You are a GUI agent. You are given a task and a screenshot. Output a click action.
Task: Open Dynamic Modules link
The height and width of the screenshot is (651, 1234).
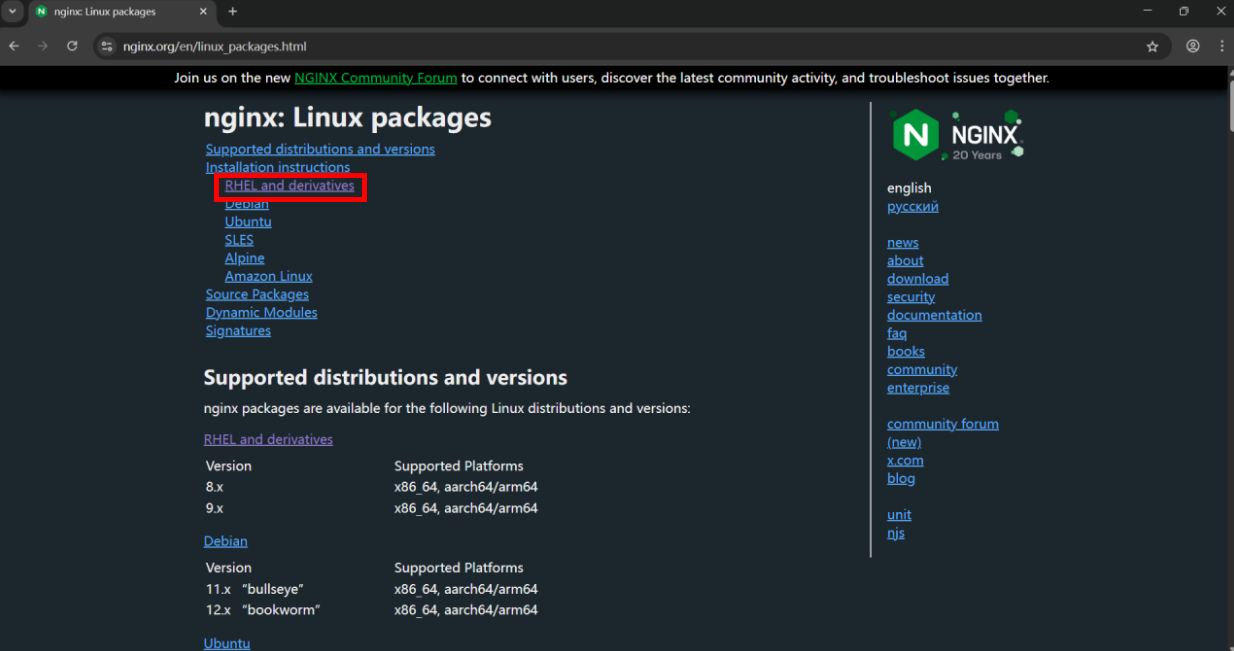pyautogui.click(x=261, y=312)
